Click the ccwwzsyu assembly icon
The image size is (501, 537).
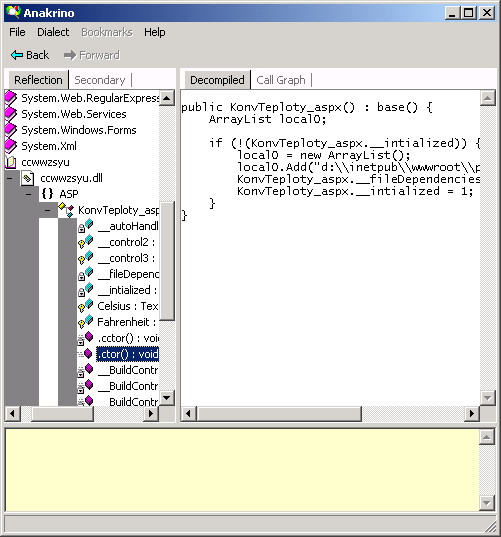(x=11, y=162)
